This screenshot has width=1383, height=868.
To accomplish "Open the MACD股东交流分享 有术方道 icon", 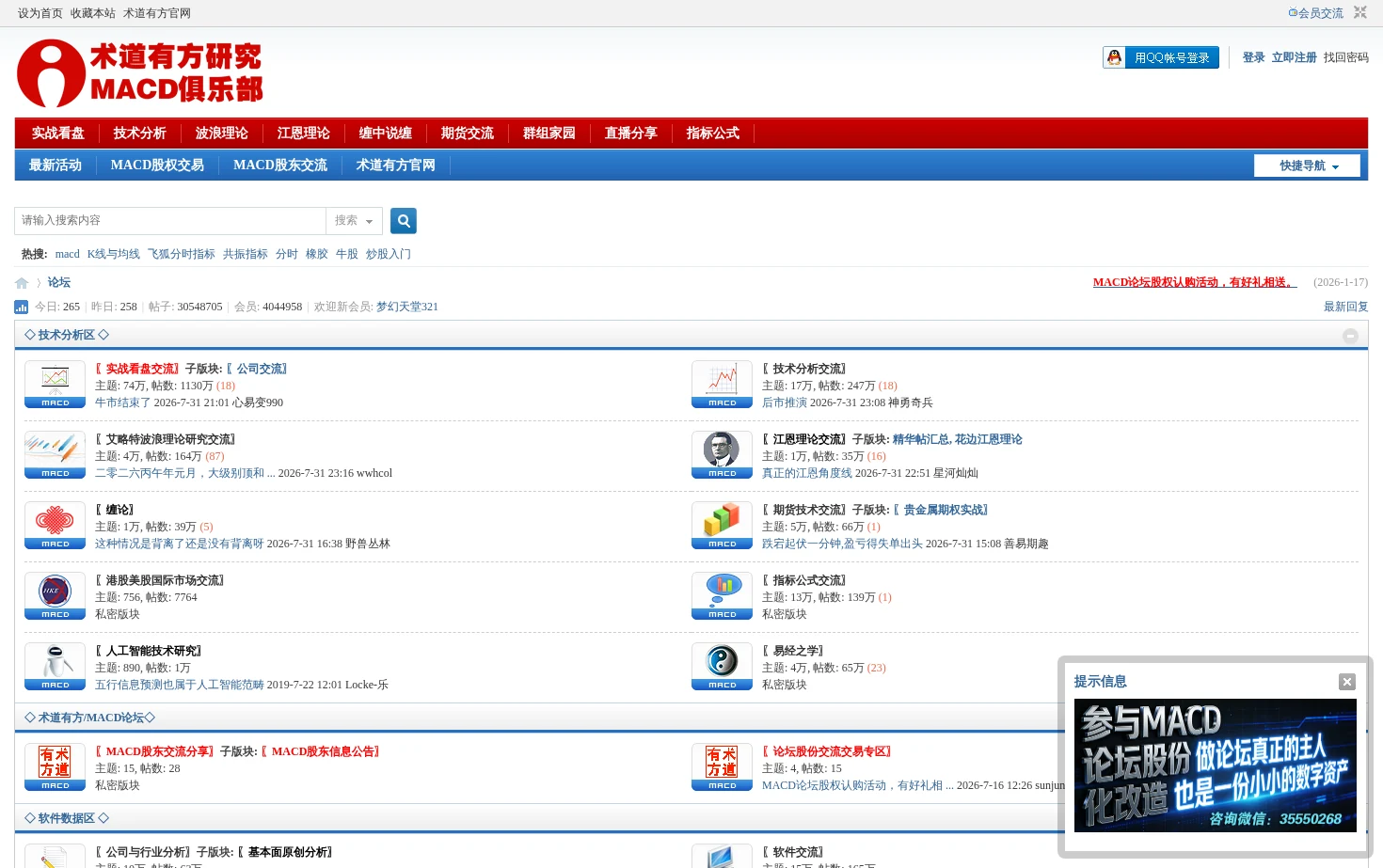I will [x=56, y=766].
